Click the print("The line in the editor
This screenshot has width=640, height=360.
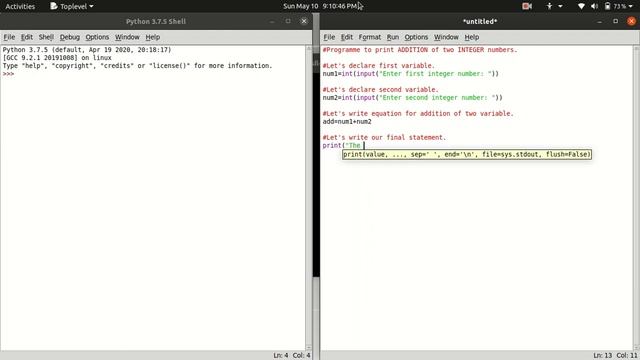pyautogui.click(x=342, y=145)
